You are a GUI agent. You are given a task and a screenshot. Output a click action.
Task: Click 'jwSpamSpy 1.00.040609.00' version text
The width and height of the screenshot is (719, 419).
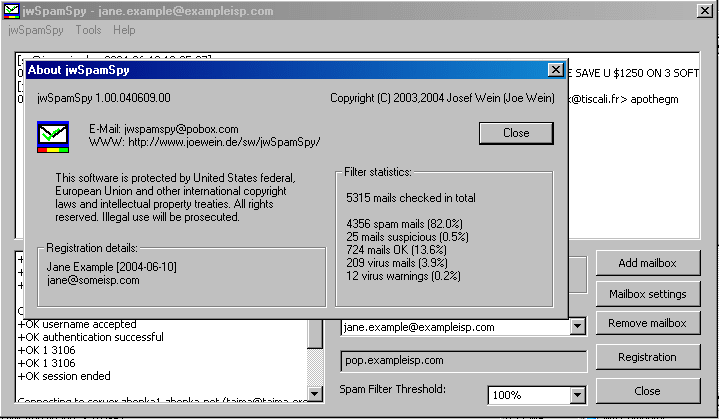point(104,98)
